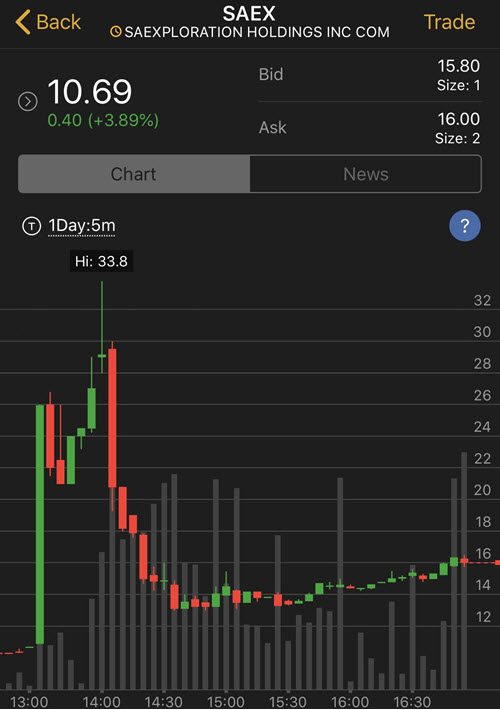Tap the clock icon beside company name
The height and width of the screenshot is (710, 500).
click(115, 32)
